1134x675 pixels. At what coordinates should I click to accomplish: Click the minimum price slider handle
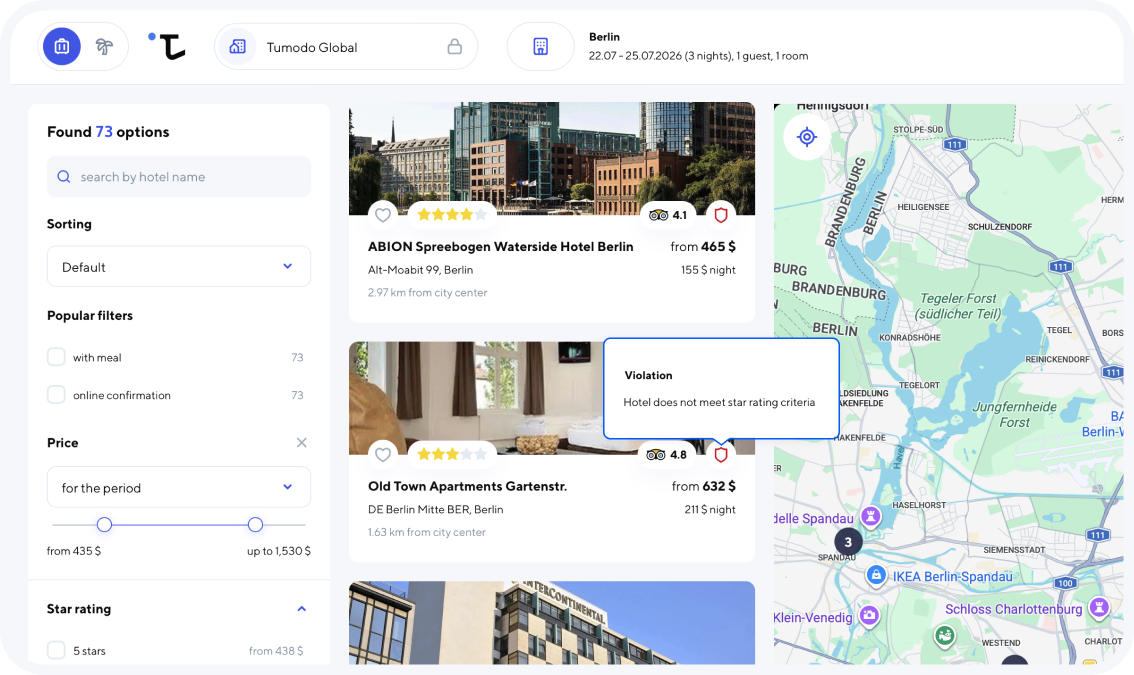point(104,525)
